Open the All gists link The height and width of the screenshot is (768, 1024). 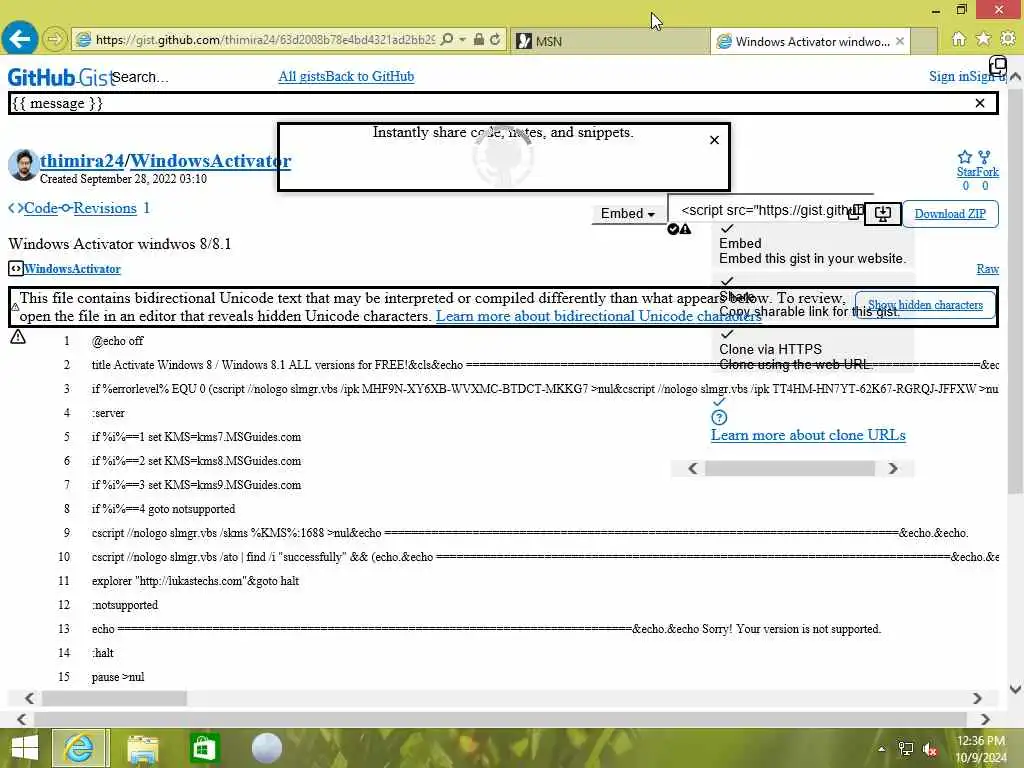[301, 76]
